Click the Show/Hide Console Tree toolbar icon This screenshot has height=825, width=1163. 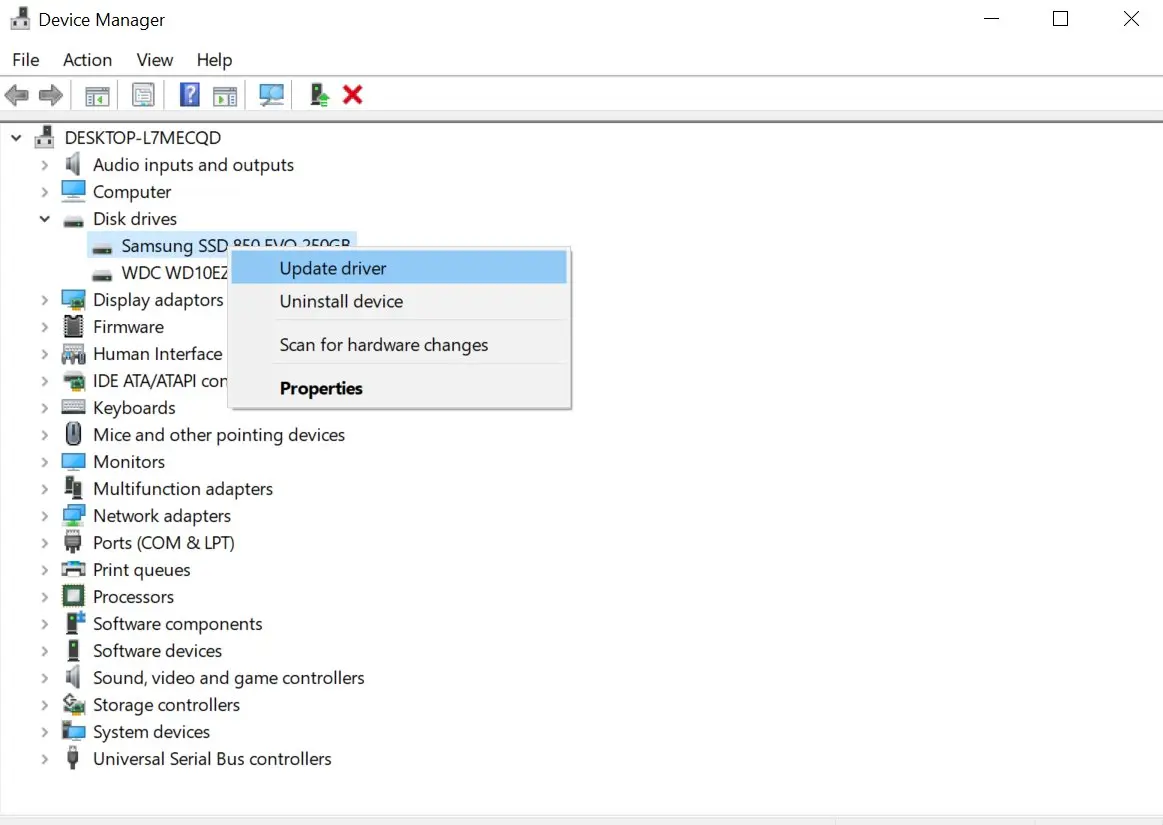tap(97, 96)
